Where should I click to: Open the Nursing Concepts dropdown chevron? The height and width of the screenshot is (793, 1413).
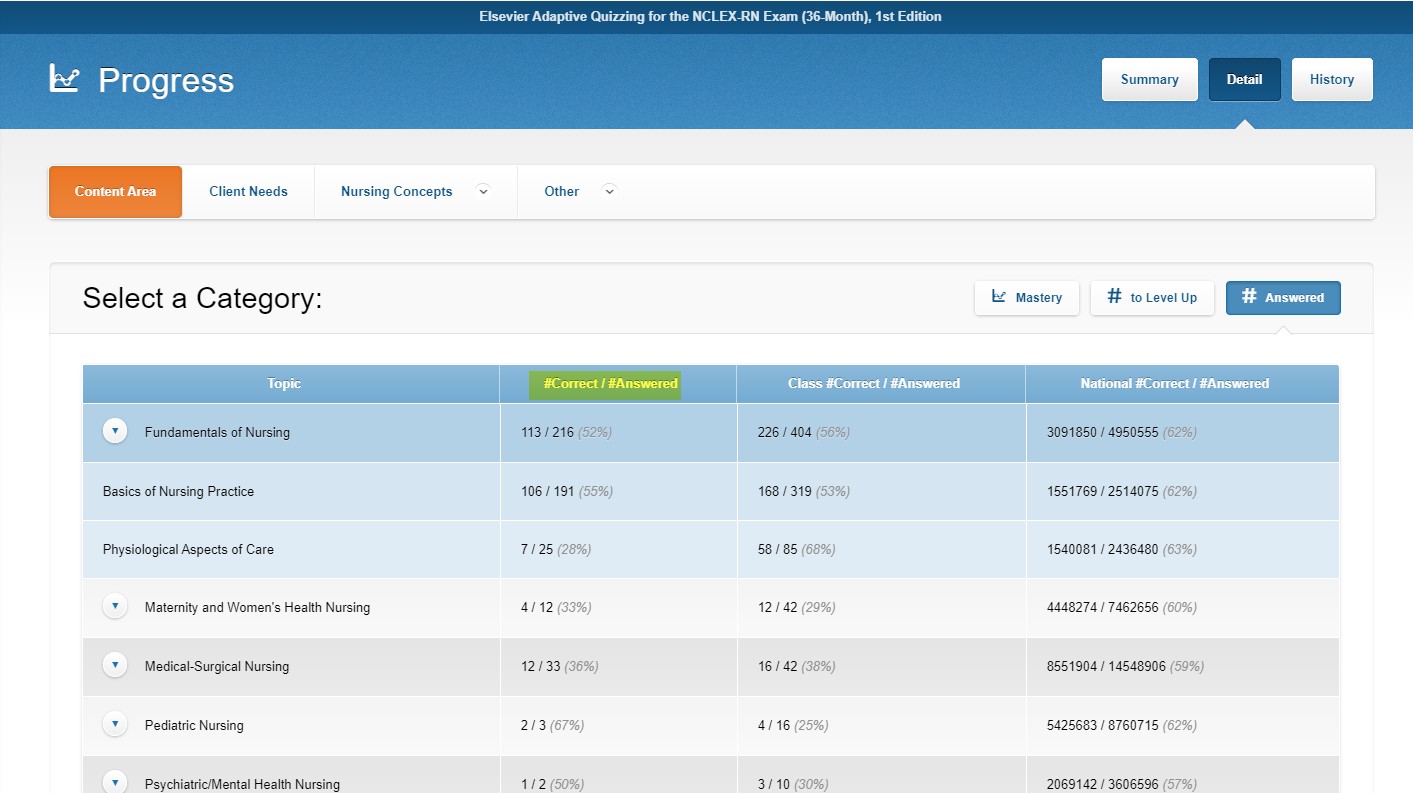click(483, 191)
